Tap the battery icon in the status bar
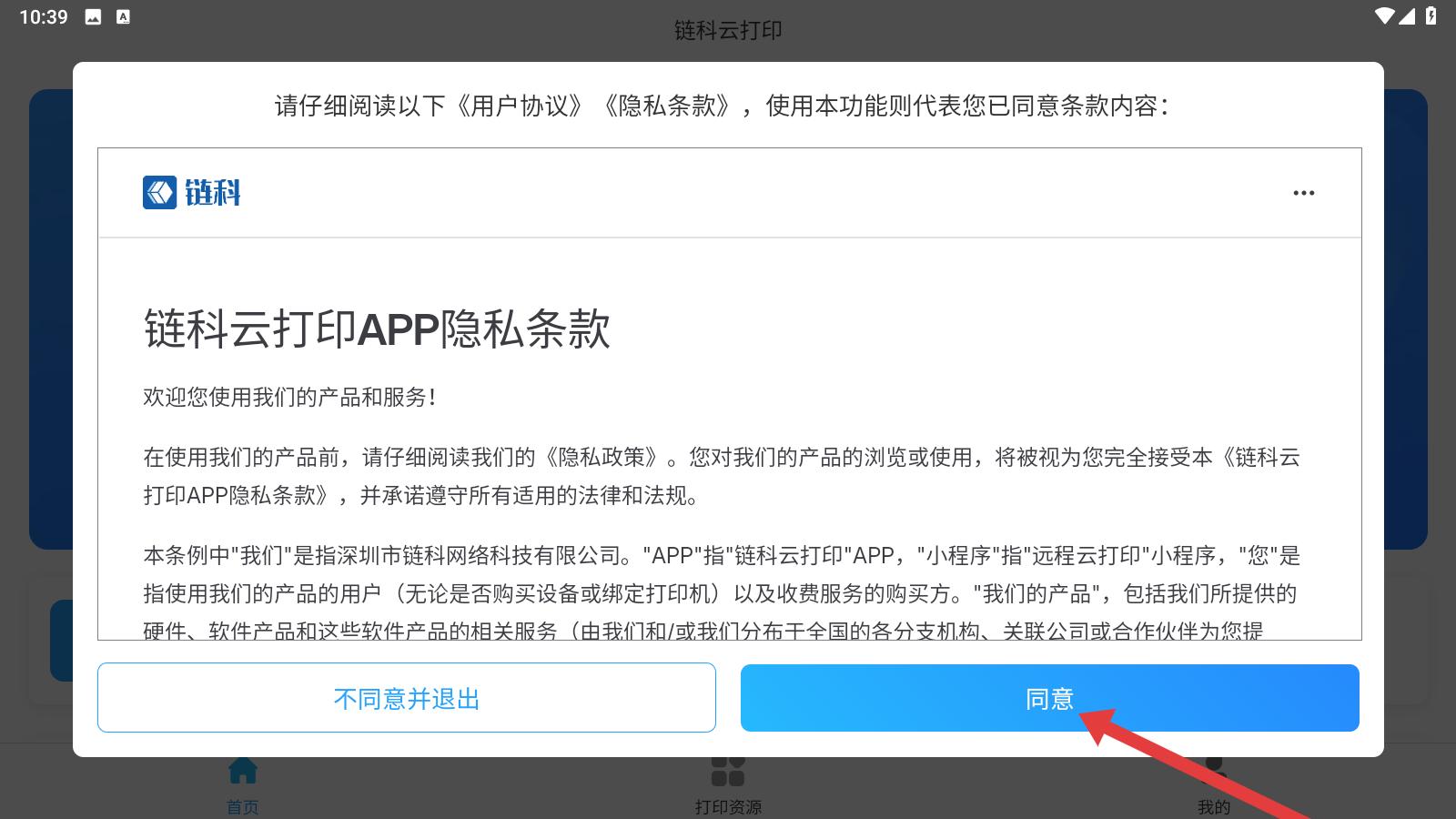Image resolution: width=1456 pixels, height=819 pixels. click(x=1431, y=16)
